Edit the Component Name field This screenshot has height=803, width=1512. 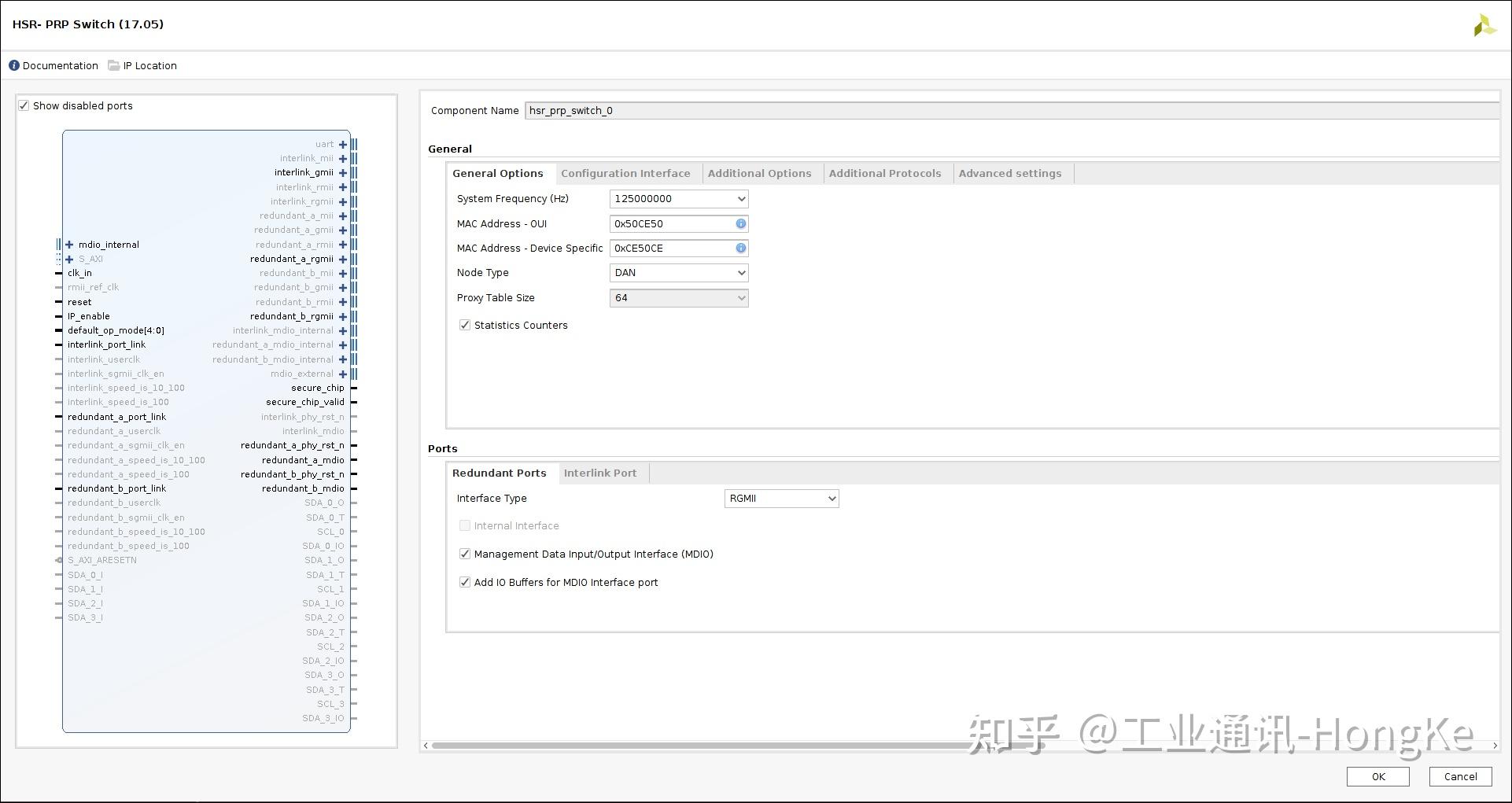click(629, 110)
